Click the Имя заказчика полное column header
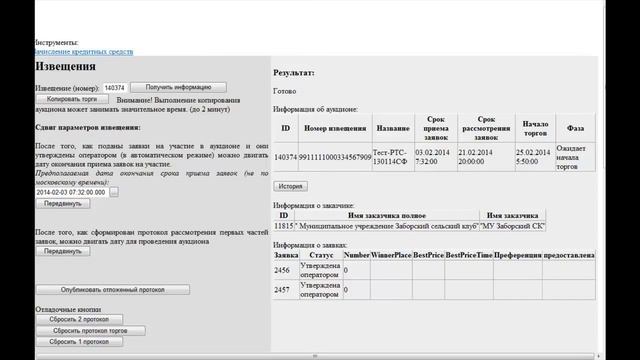Screen dimensions: 640x360 pos(387,215)
